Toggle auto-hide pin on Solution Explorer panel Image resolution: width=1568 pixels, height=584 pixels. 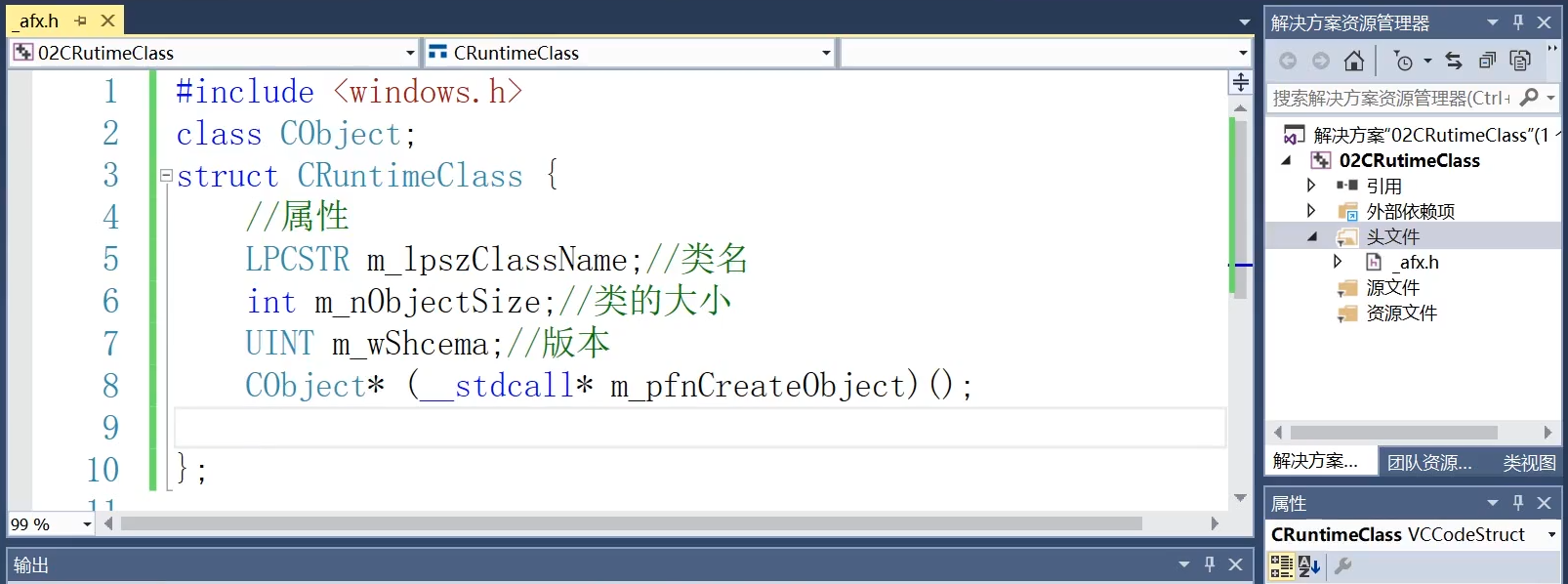click(1518, 21)
